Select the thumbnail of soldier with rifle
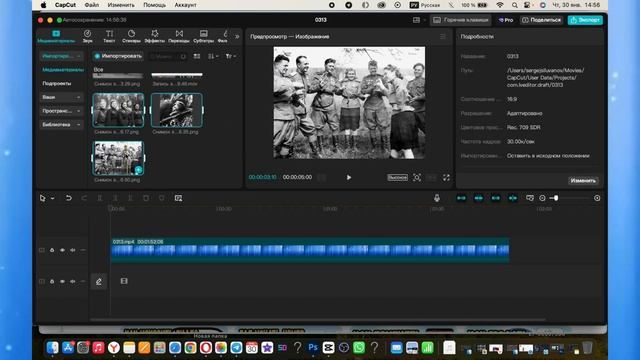The width and height of the screenshot is (640, 360). [177, 110]
